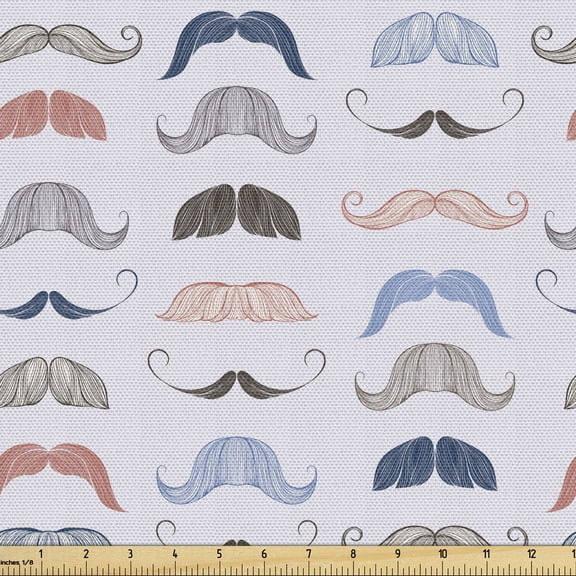The height and width of the screenshot is (576, 576).
Task: Click the number 7 on the ruler
Action: pos(309,554)
